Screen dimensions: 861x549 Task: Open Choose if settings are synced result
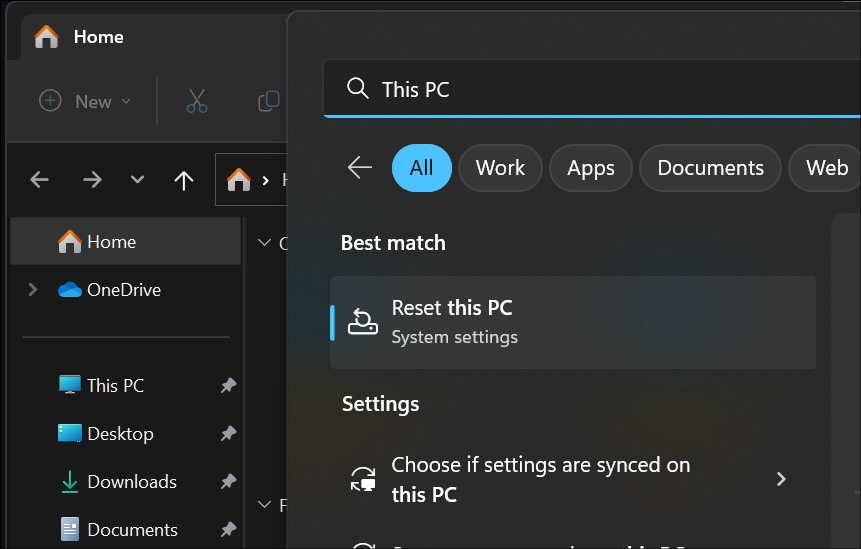point(573,479)
